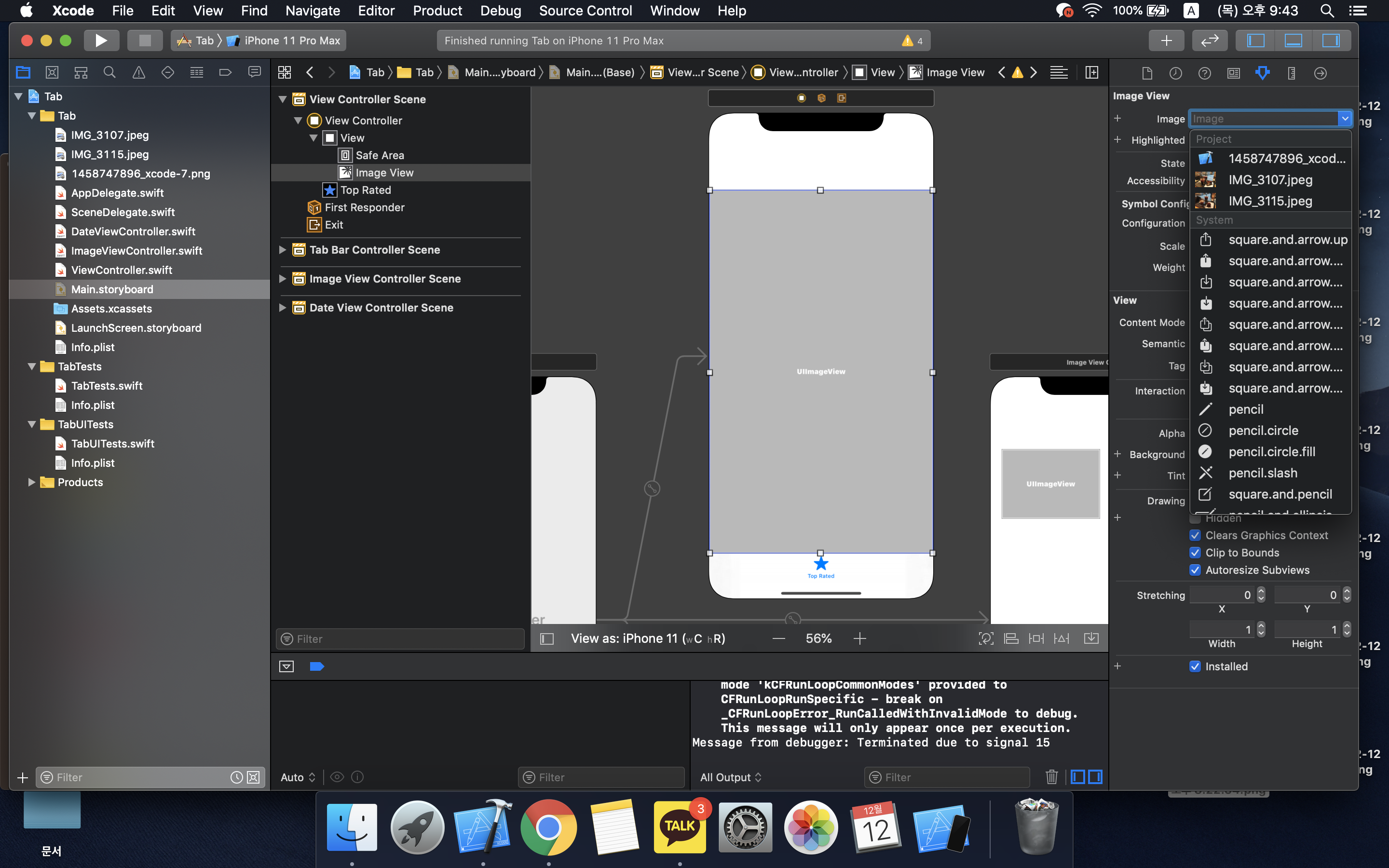Collapse the TabTests folder

point(32,366)
